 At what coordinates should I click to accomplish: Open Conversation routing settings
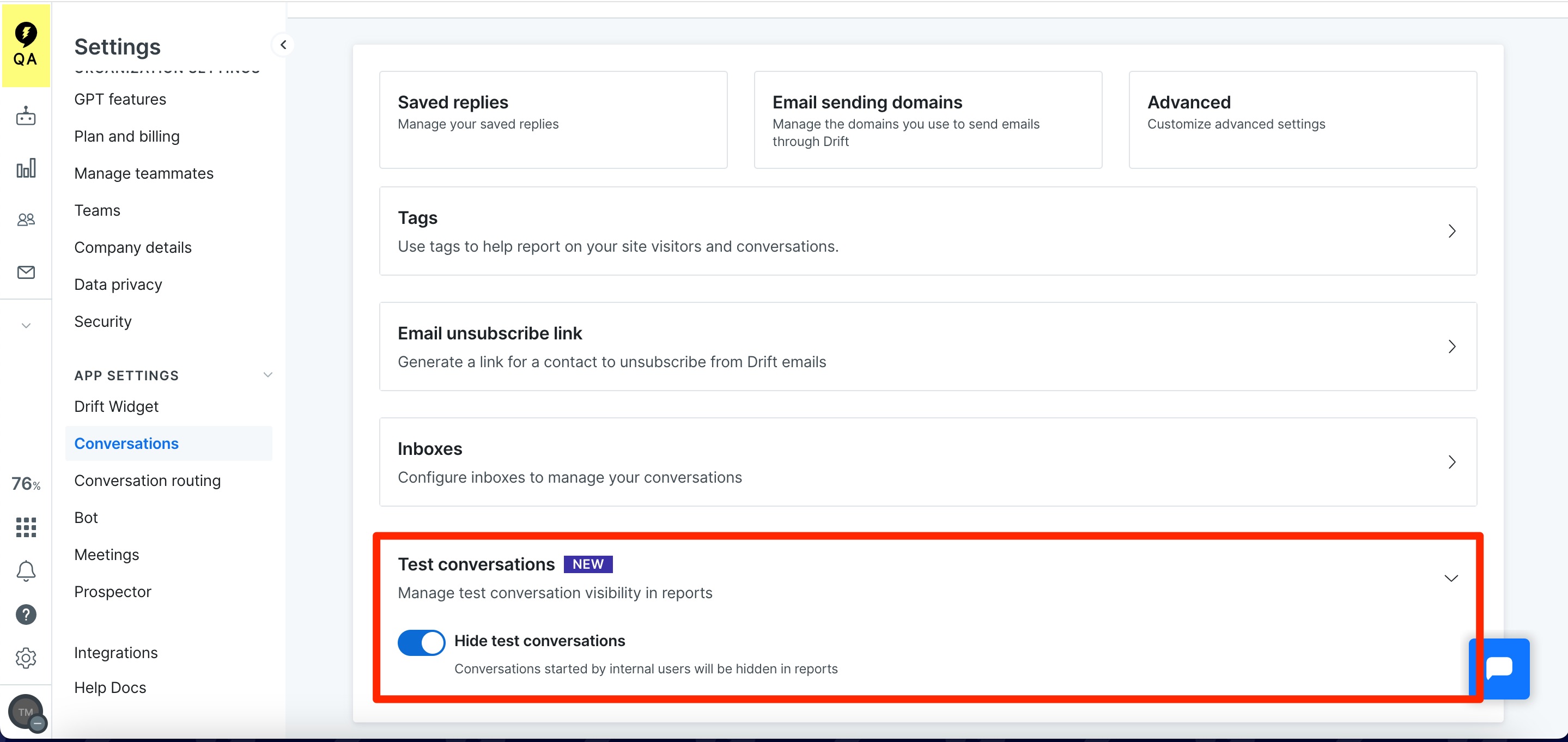(x=147, y=481)
